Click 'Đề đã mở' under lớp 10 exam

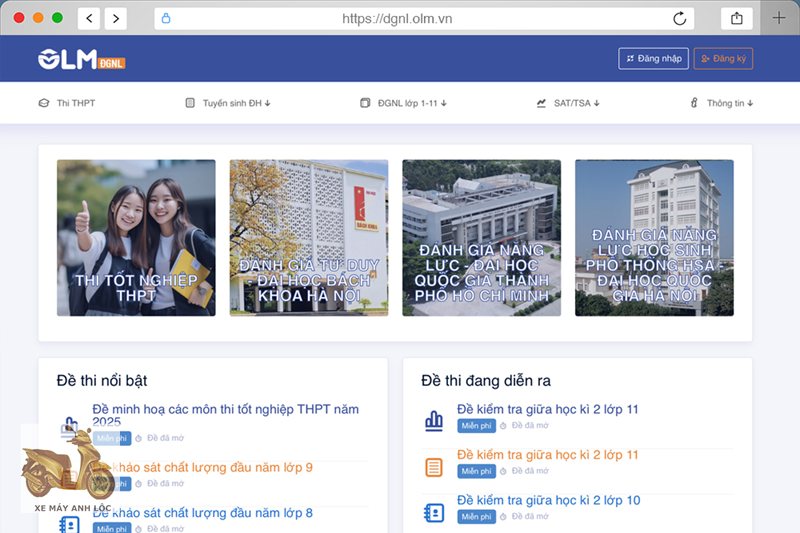pyautogui.click(x=530, y=516)
